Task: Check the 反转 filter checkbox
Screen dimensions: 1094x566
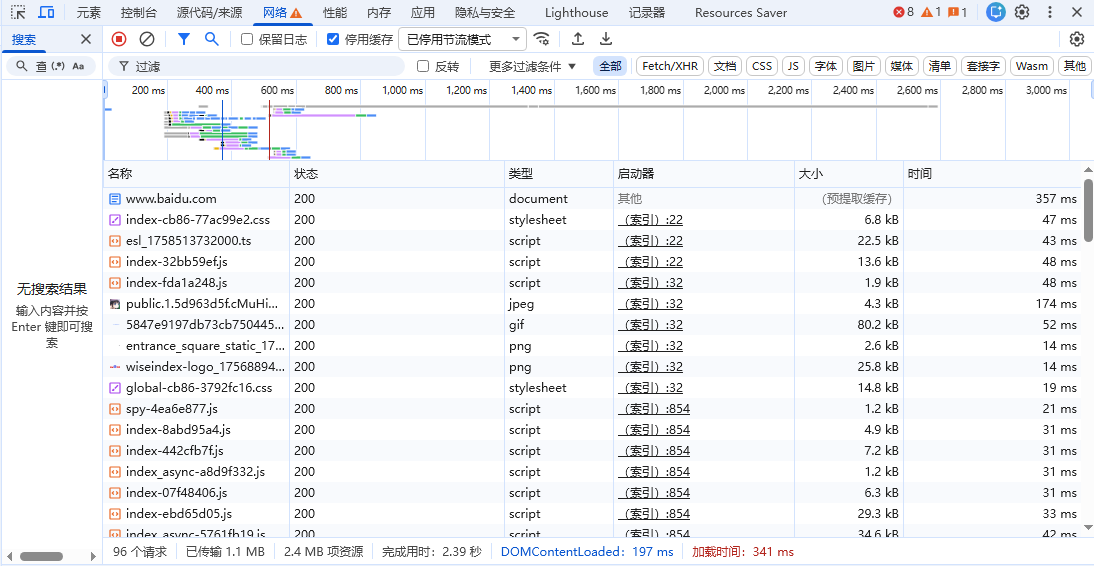Action: [x=423, y=66]
